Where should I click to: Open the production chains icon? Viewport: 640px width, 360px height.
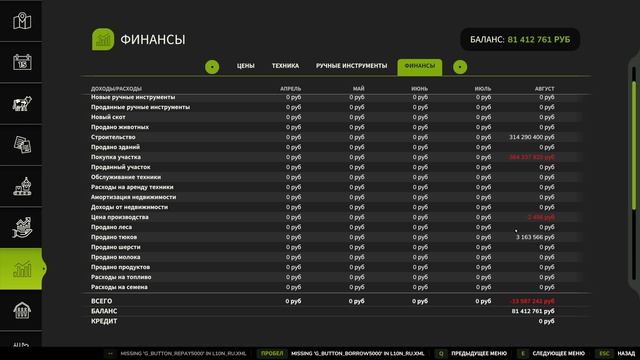click(x=22, y=186)
